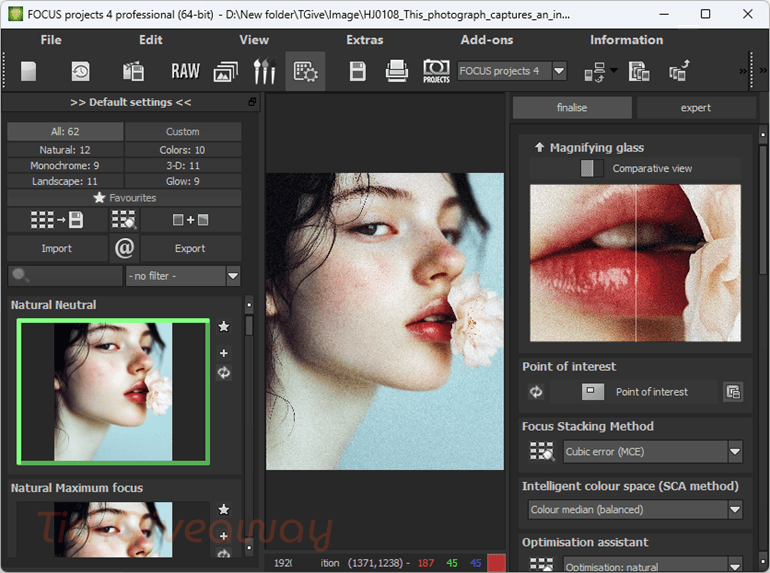Viewport: 770px width, 573px height.
Task: Click the Focus Stacking Method grid icon
Action: 542,451
